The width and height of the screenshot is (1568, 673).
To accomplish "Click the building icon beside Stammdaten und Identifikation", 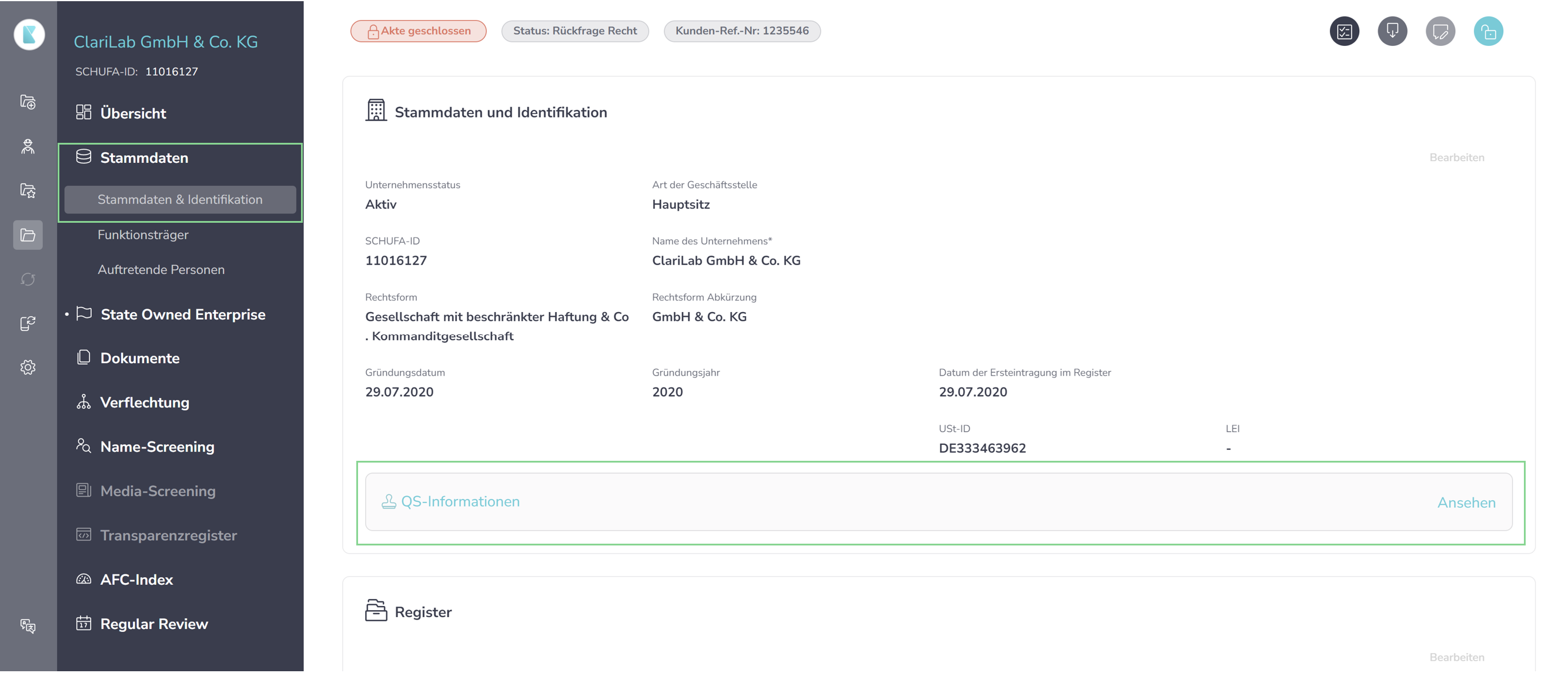I will pos(376,111).
